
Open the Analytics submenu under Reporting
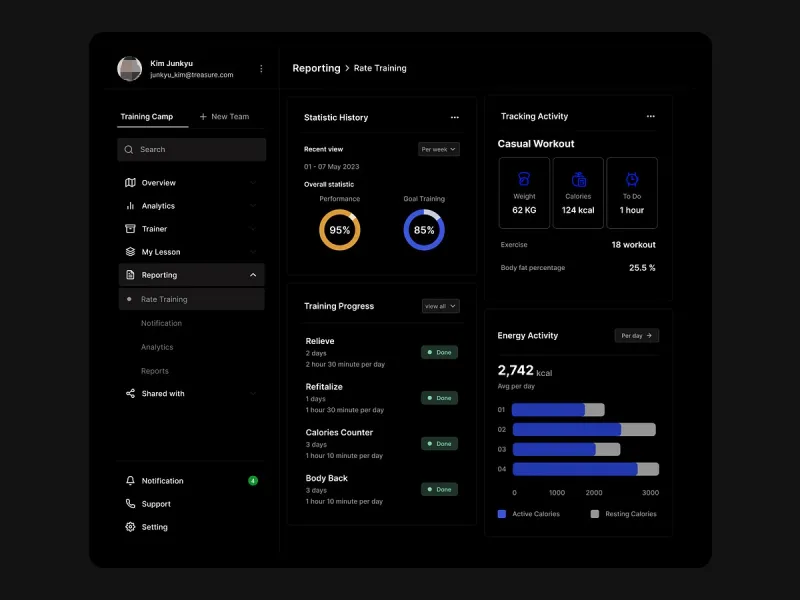click(x=157, y=347)
